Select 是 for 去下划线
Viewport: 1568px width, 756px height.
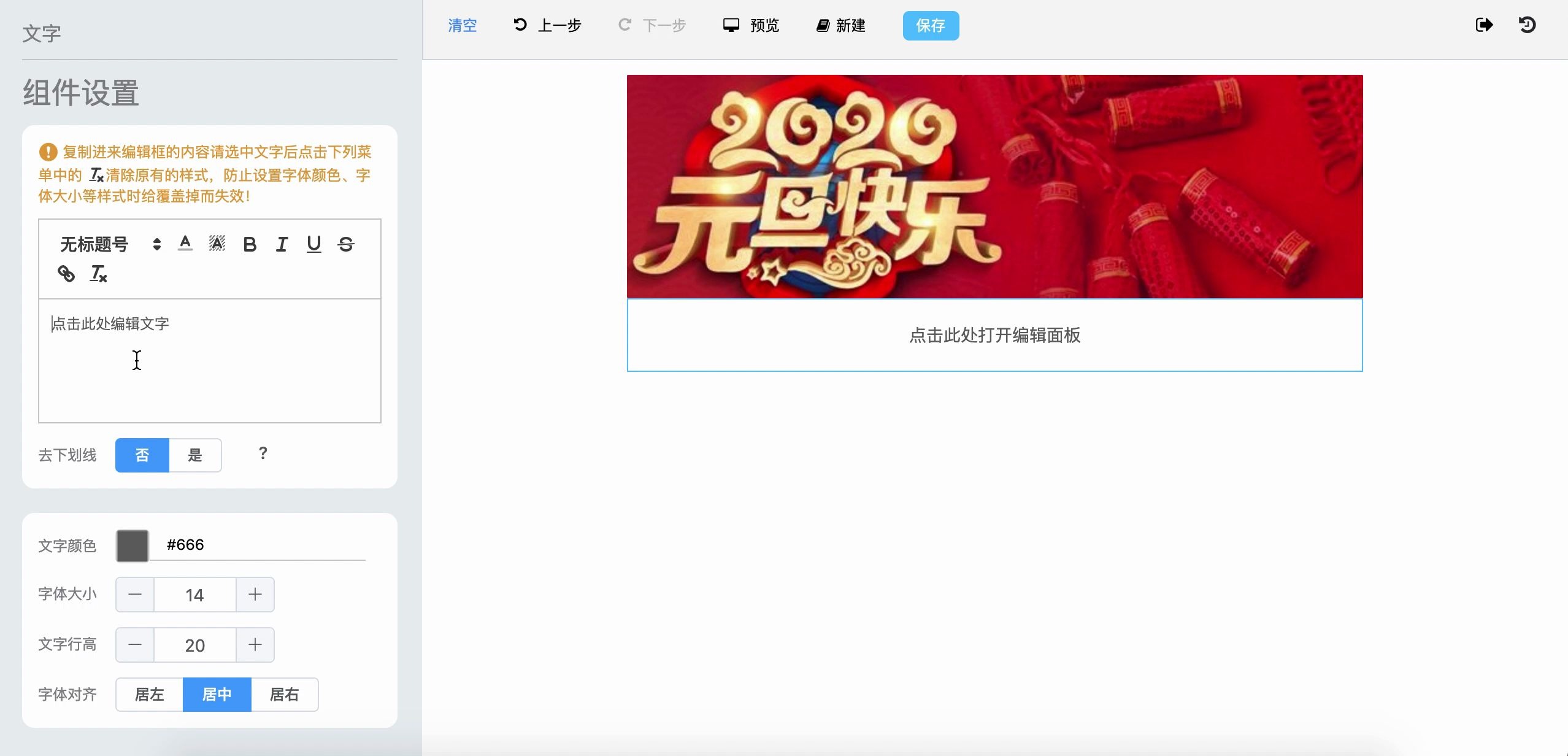click(x=195, y=455)
